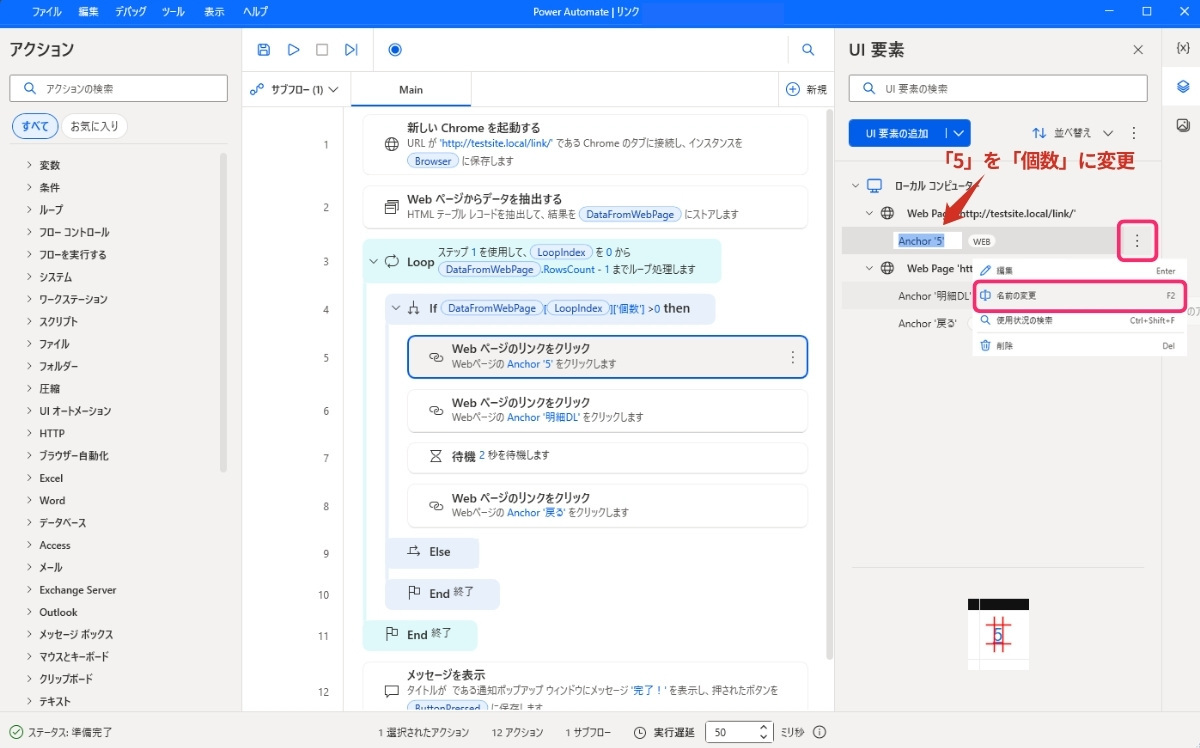Switch to the Main tab
This screenshot has height=748, width=1200.
(411, 89)
